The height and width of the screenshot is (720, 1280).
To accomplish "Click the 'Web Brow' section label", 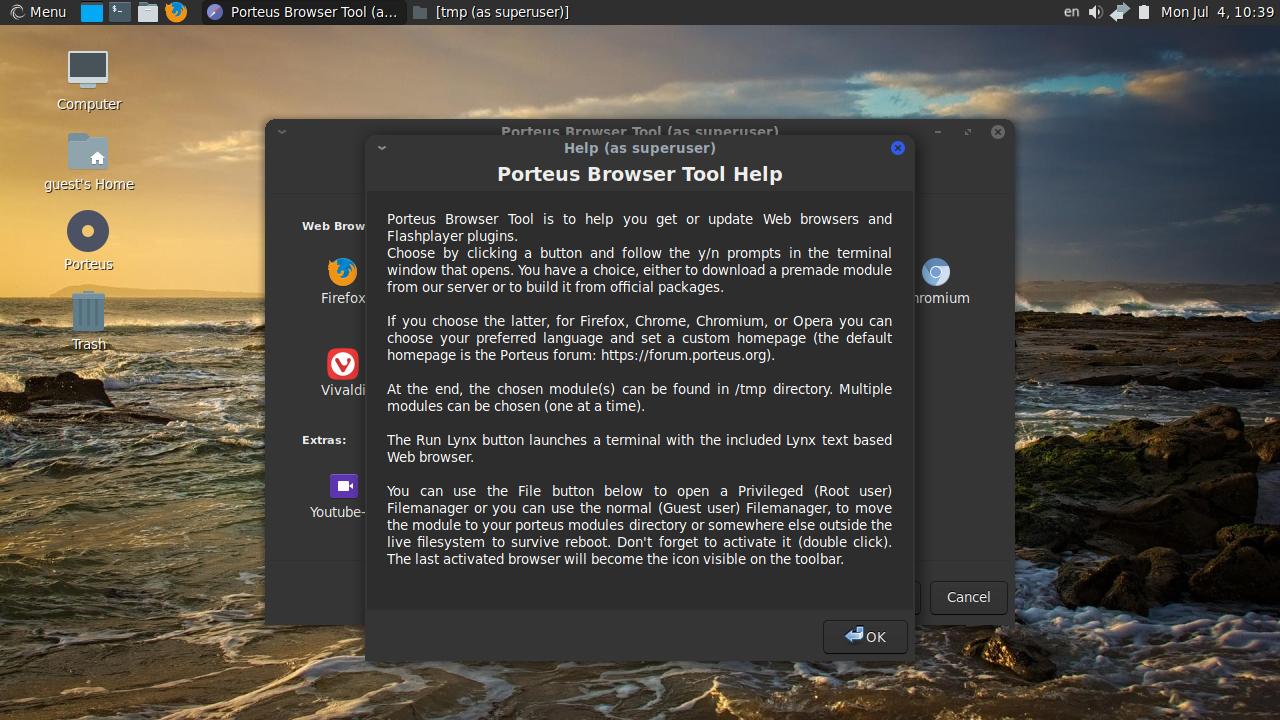I will coord(333,226).
